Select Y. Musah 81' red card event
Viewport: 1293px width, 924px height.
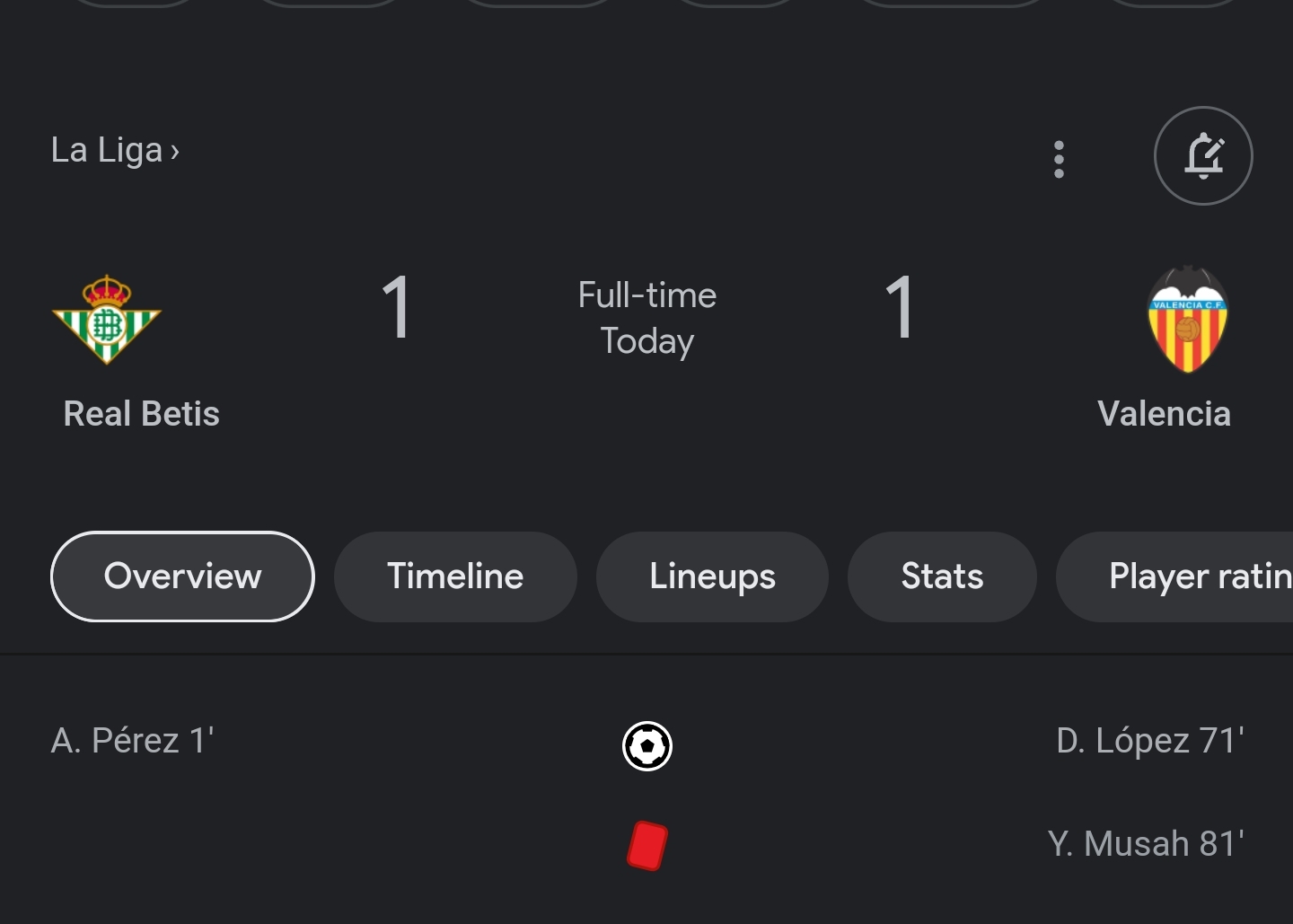tap(1146, 844)
